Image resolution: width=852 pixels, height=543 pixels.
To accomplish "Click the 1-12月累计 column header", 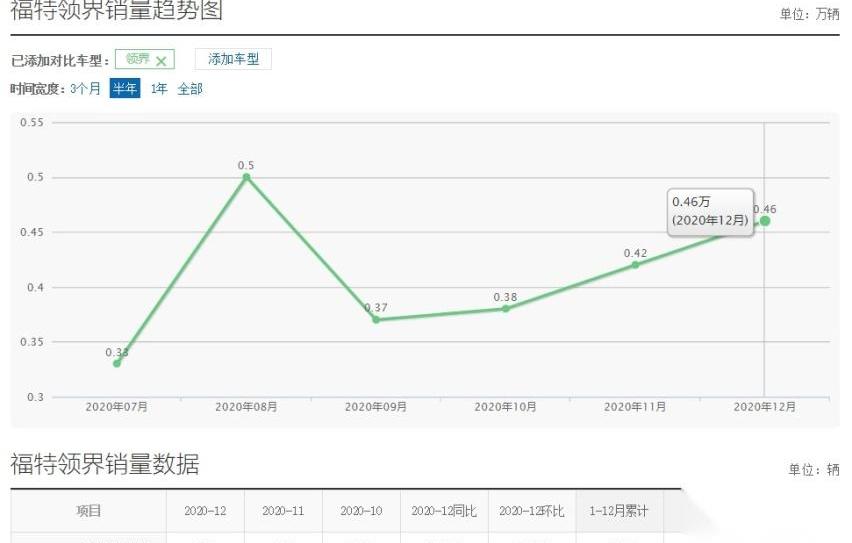I will tap(619, 511).
